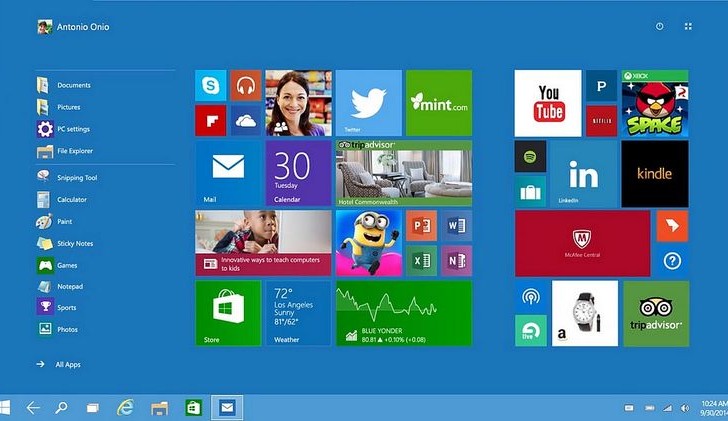Screen dimensions: 728x421
Task: Open Pictures from the left list
Action: [59, 107]
